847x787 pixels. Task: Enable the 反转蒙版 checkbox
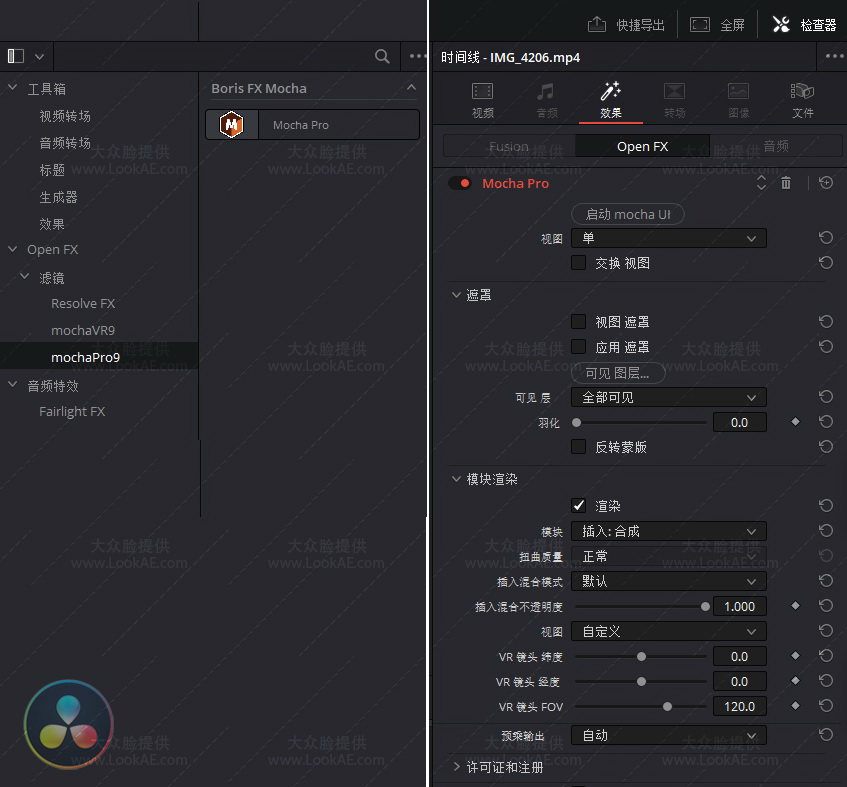click(578, 447)
